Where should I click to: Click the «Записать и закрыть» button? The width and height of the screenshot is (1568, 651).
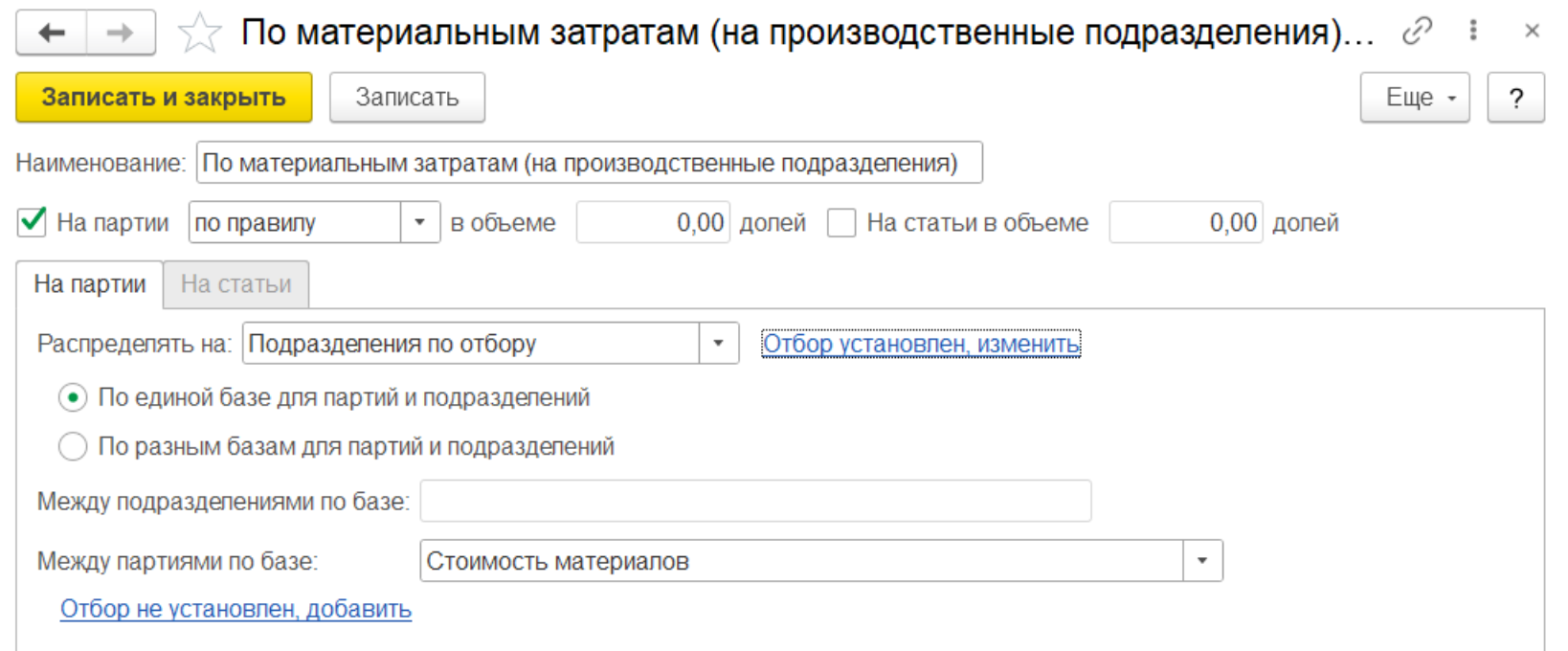pos(164,98)
